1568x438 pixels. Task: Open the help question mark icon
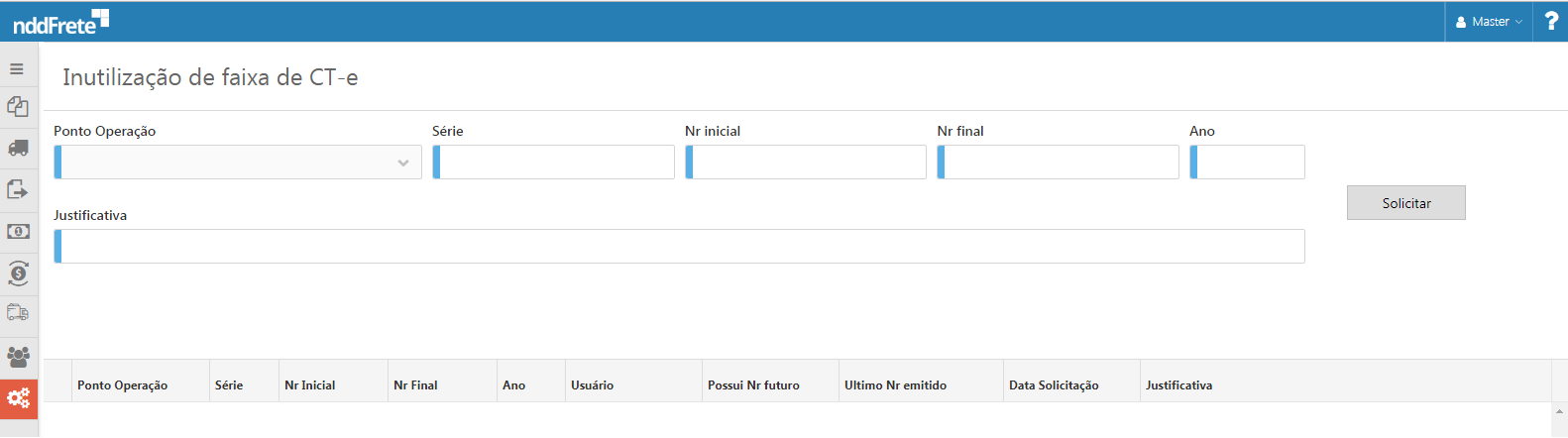[1551, 21]
